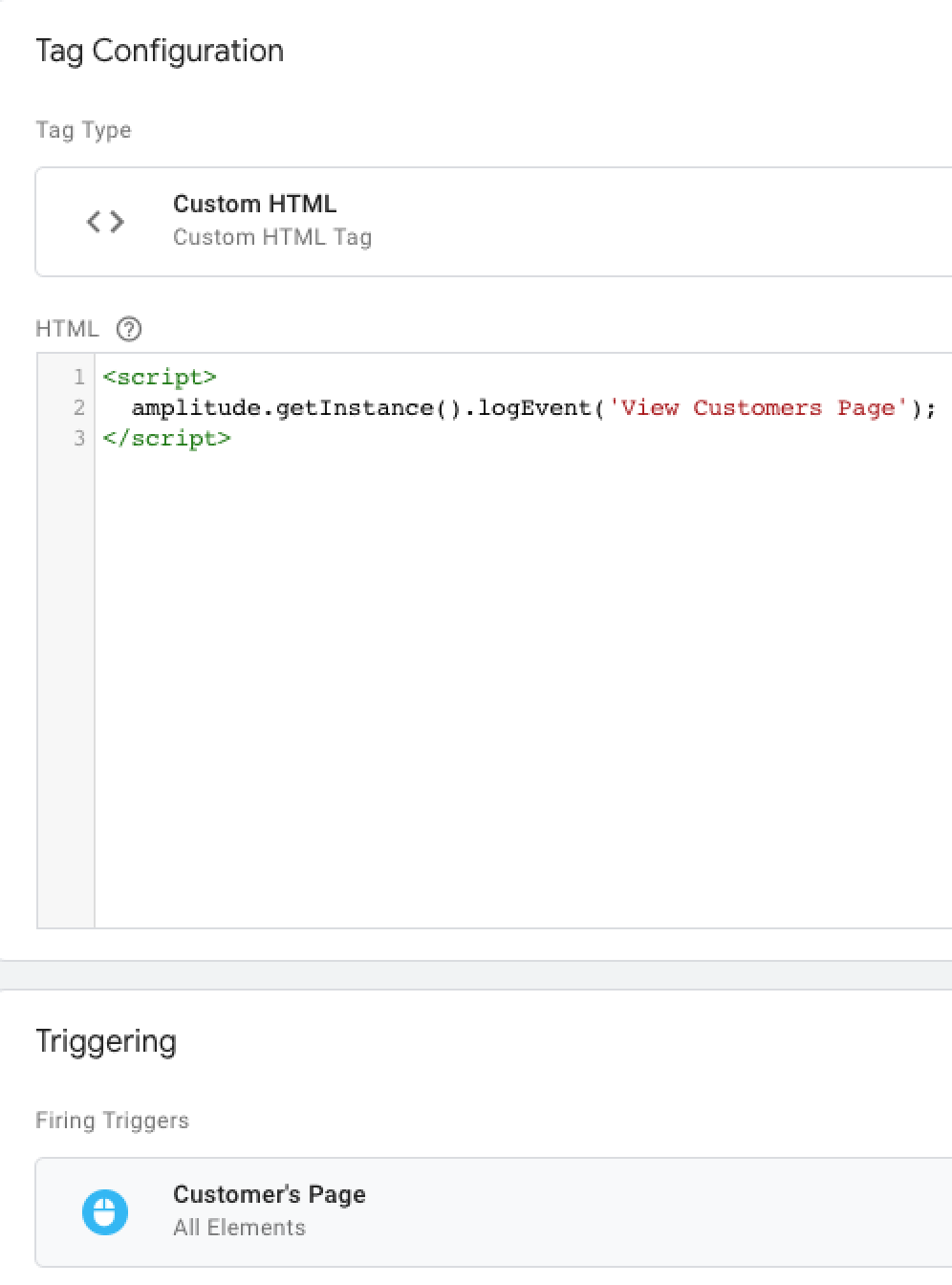Click the HTML field label
Viewport: 952px width, 1285px height.
click(x=67, y=329)
